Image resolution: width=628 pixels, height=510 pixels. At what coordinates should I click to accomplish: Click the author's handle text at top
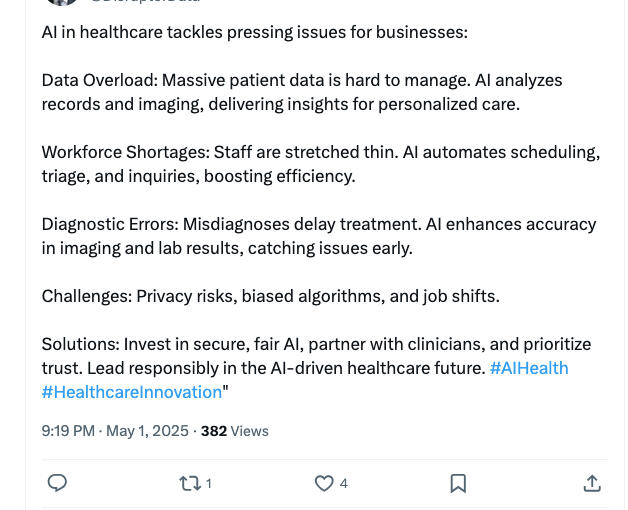[x=145, y=2]
